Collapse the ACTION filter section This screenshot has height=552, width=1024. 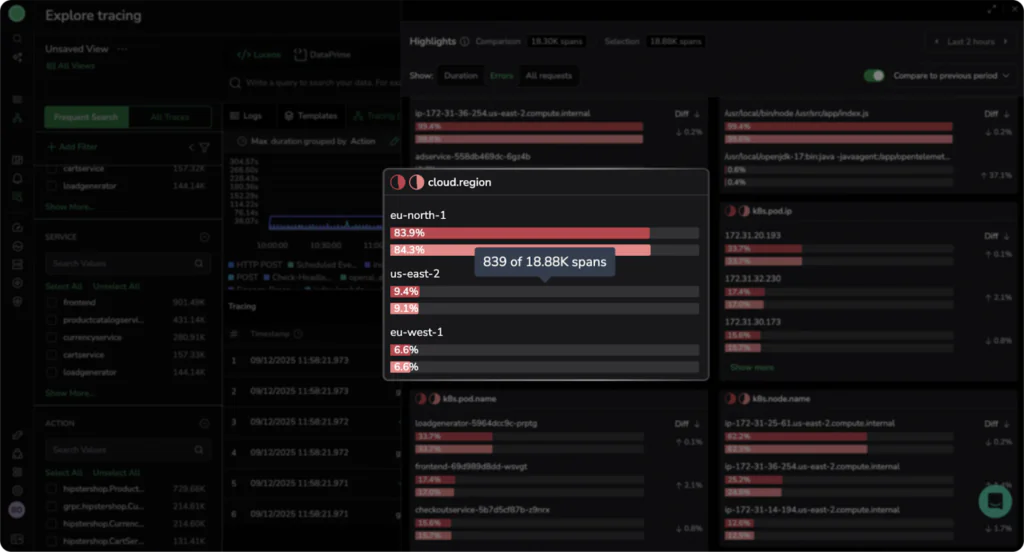click(204, 423)
